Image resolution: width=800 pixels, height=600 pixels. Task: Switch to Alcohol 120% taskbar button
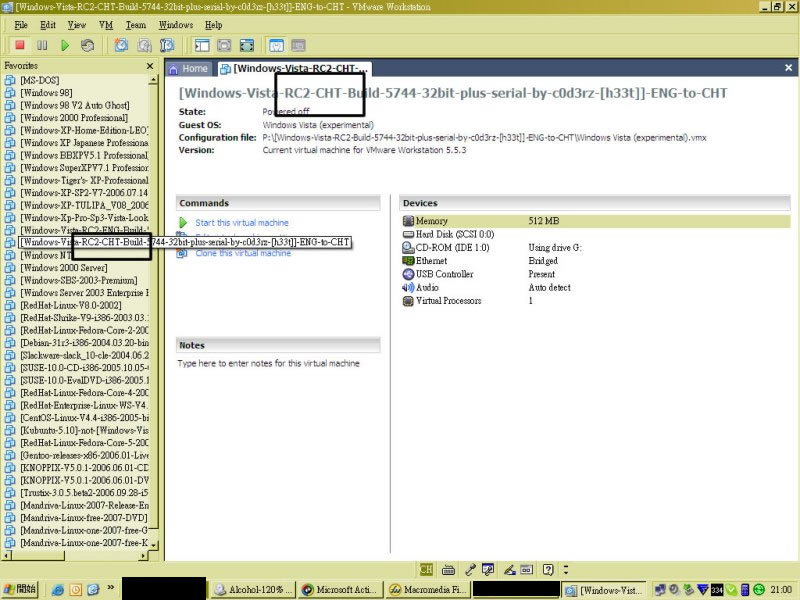[253, 589]
